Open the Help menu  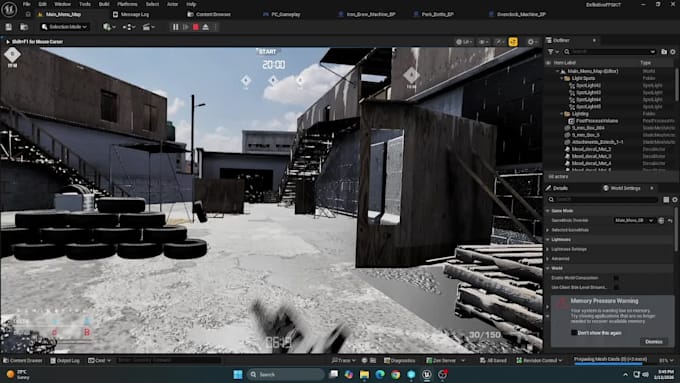click(x=191, y=4)
